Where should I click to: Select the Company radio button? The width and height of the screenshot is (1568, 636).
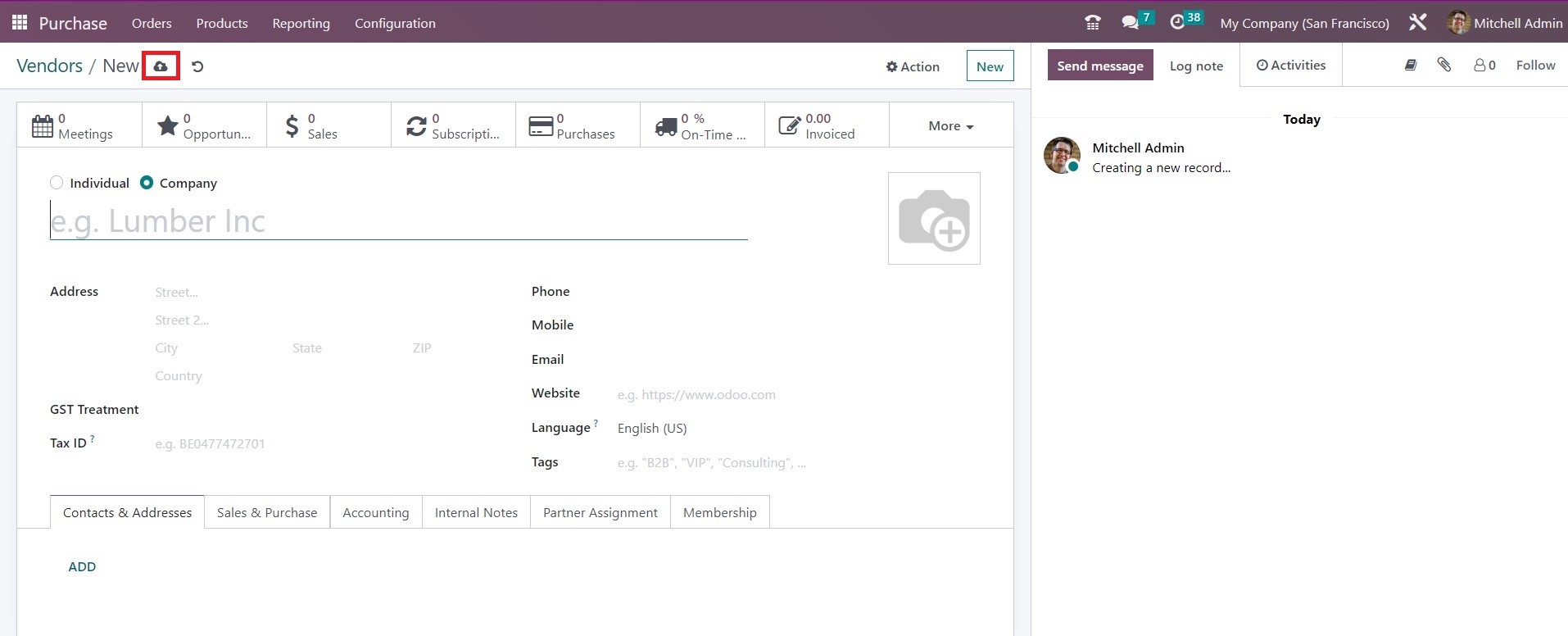147,183
